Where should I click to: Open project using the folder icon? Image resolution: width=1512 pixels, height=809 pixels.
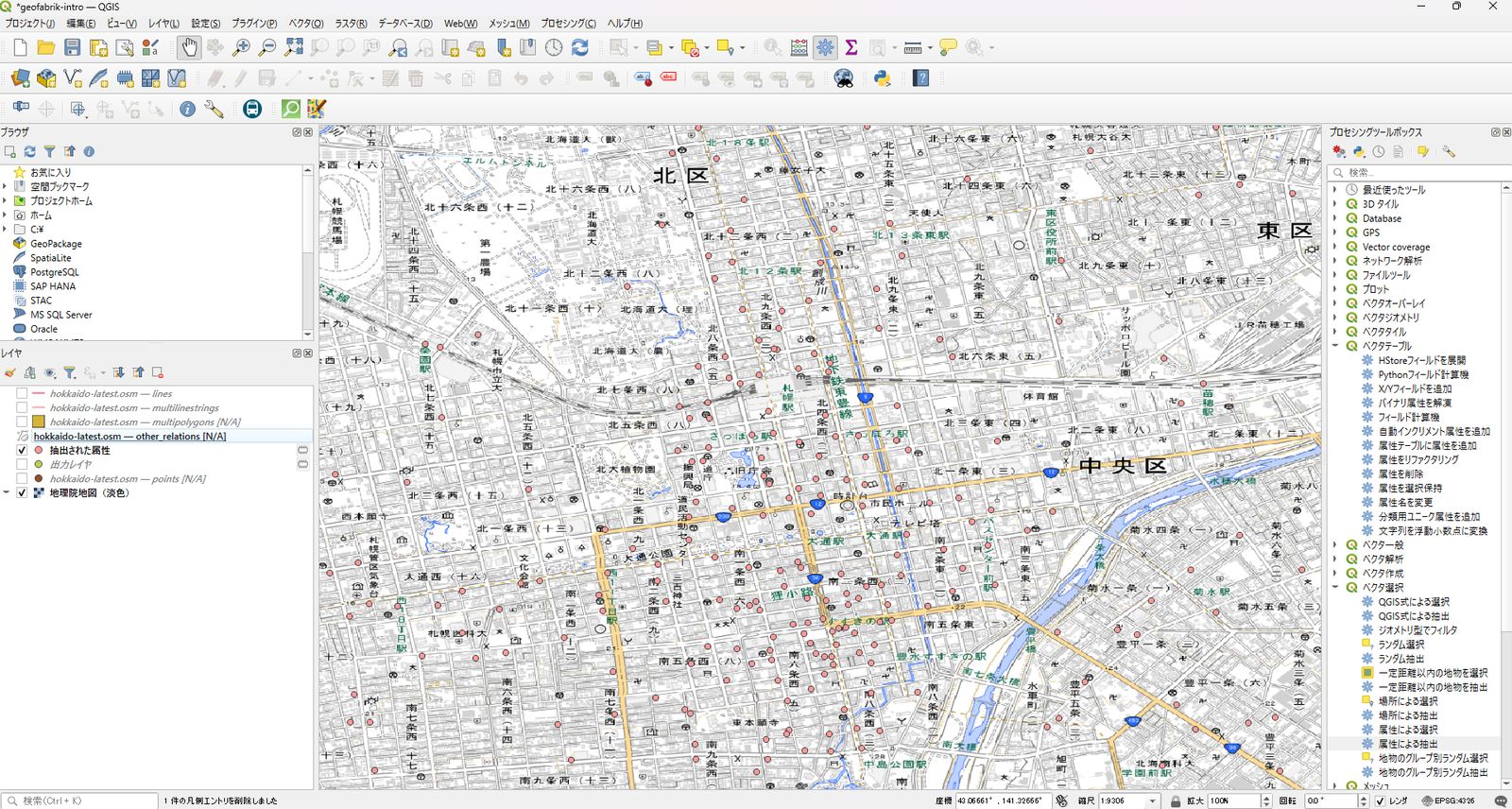pyautogui.click(x=45, y=47)
